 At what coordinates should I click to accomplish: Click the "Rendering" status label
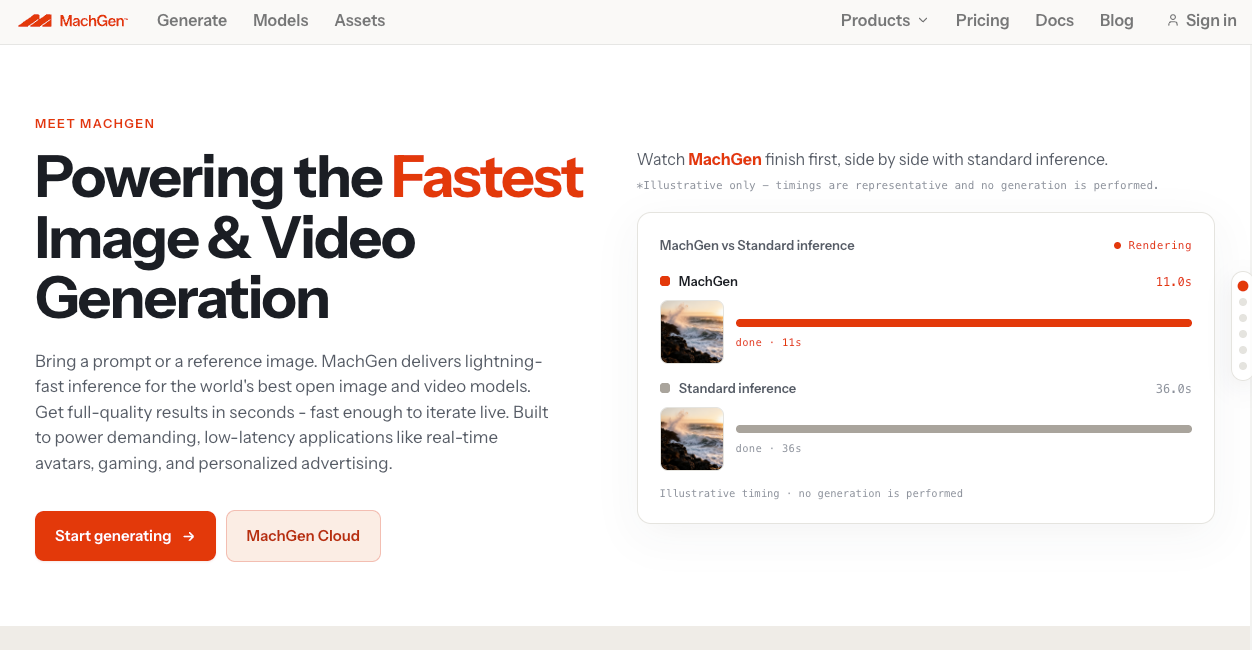coord(1160,245)
